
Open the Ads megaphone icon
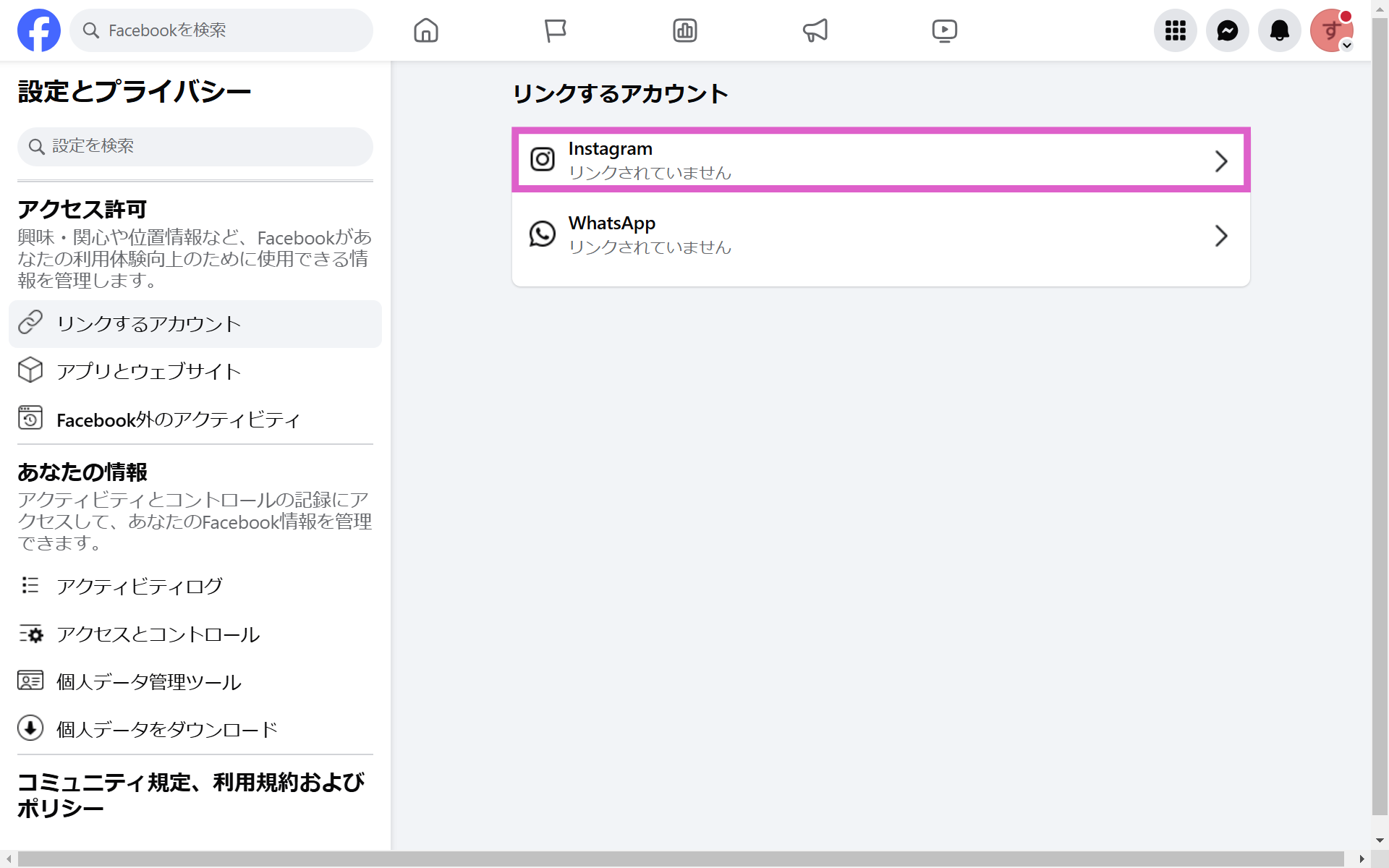point(815,30)
